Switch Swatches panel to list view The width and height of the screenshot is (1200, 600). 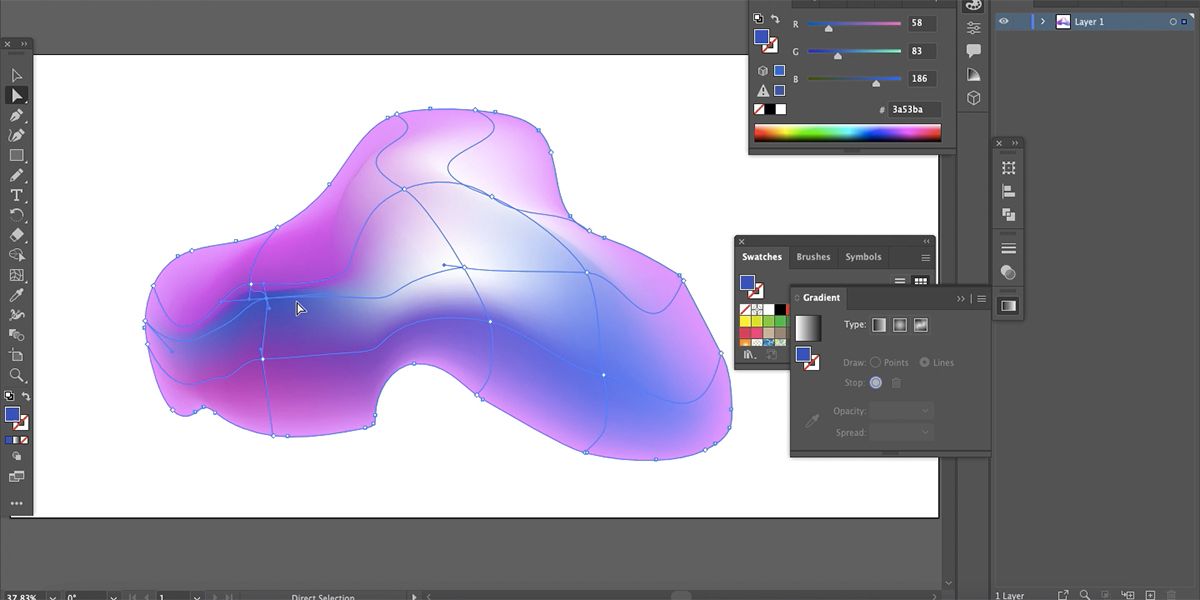point(900,280)
